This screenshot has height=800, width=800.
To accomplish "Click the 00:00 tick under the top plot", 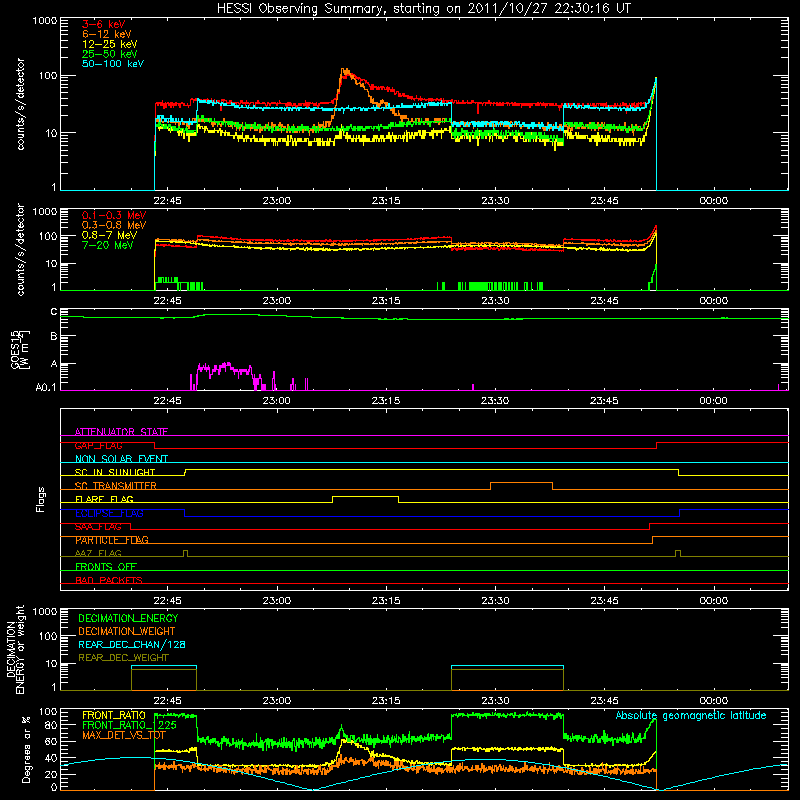I will coord(713,201).
